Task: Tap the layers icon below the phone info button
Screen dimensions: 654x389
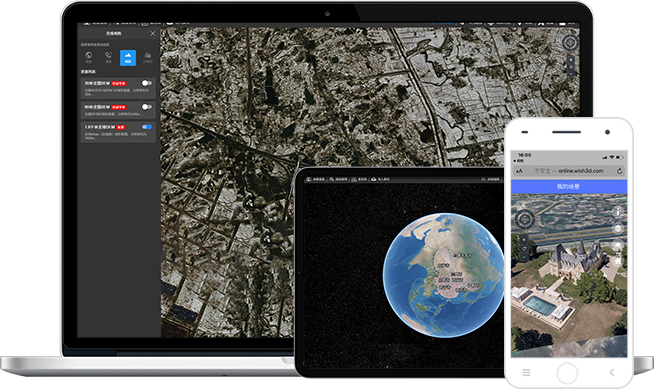Action: 617,228
